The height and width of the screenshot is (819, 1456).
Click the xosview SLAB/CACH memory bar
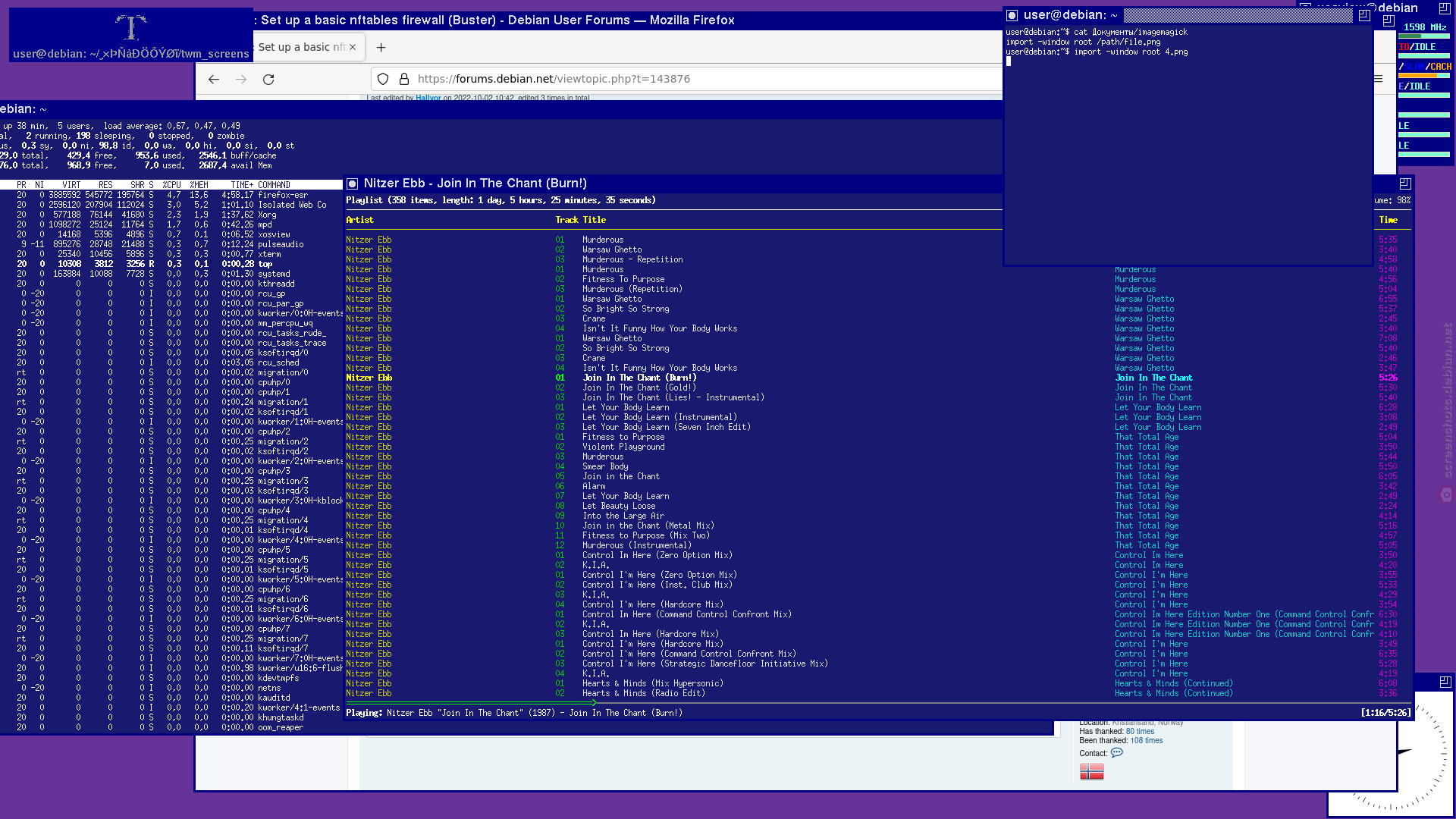pos(1424,76)
